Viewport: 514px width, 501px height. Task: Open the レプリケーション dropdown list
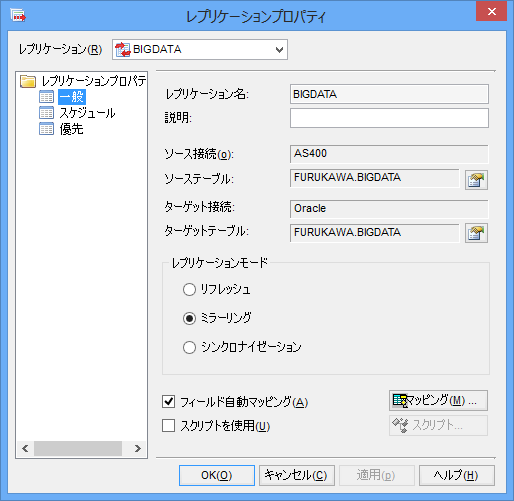[x=279, y=50]
